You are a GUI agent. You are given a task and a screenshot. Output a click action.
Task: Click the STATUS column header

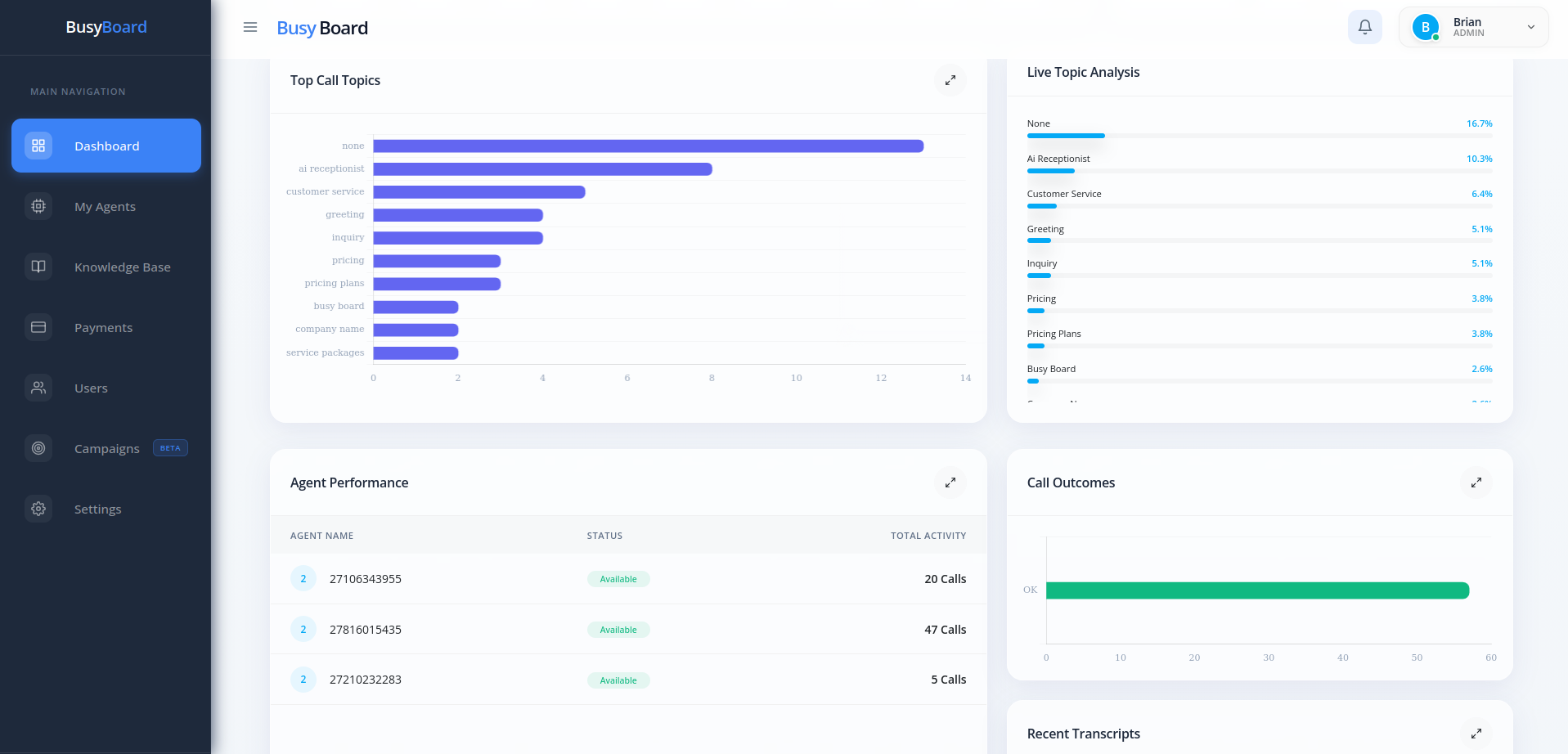604,536
